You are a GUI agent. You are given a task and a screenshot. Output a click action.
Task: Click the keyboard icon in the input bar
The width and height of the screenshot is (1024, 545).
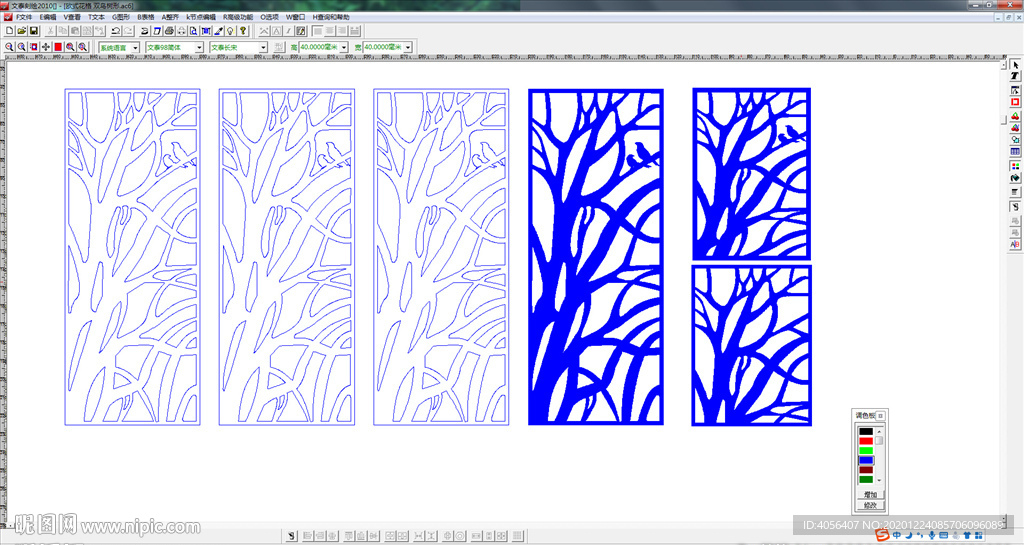pyautogui.click(x=944, y=535)
